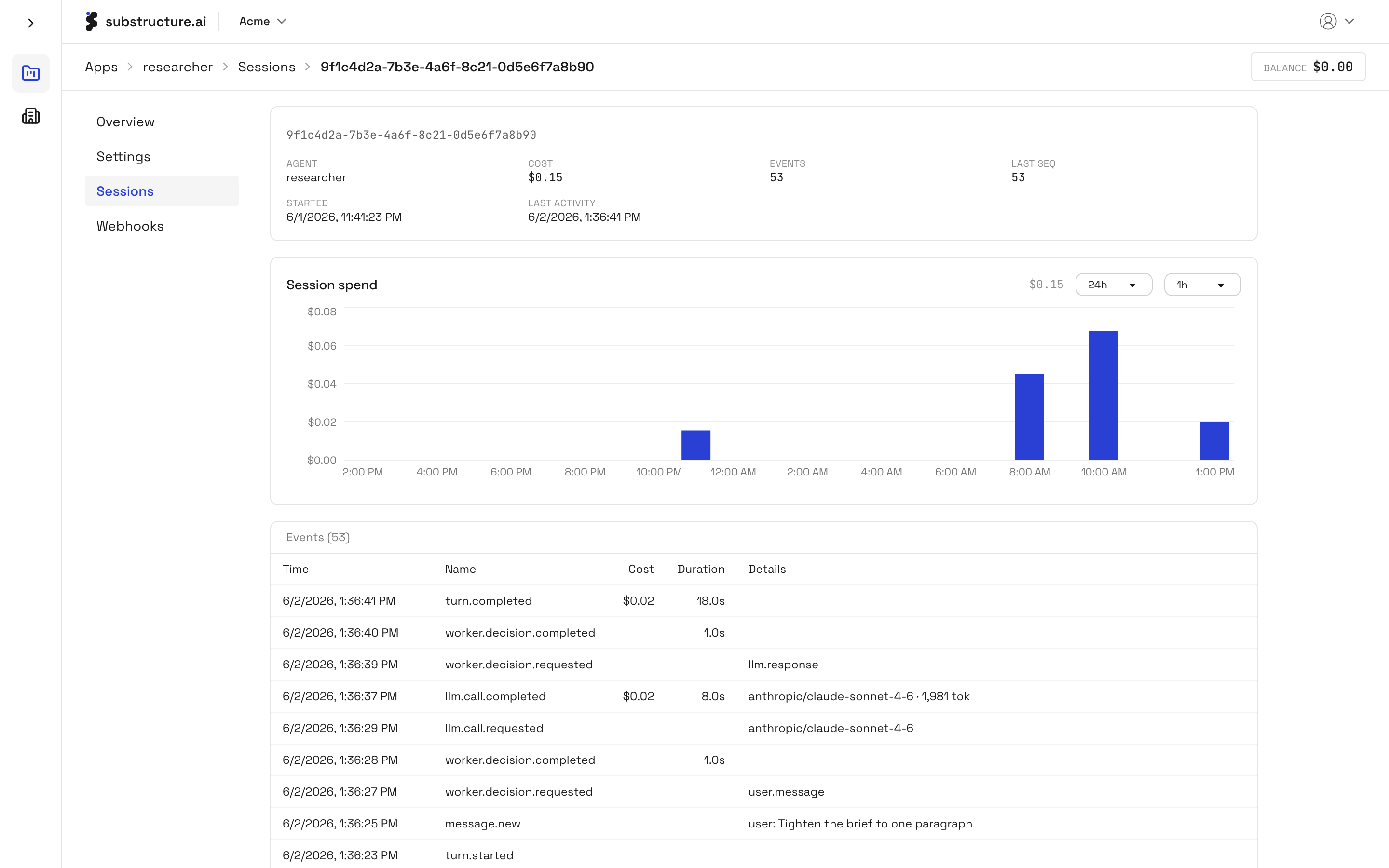Select the worker.decision.completed row at 1:36:40 PM
The height and width of the screenshot is (868, 1389).
pos(763,633)
